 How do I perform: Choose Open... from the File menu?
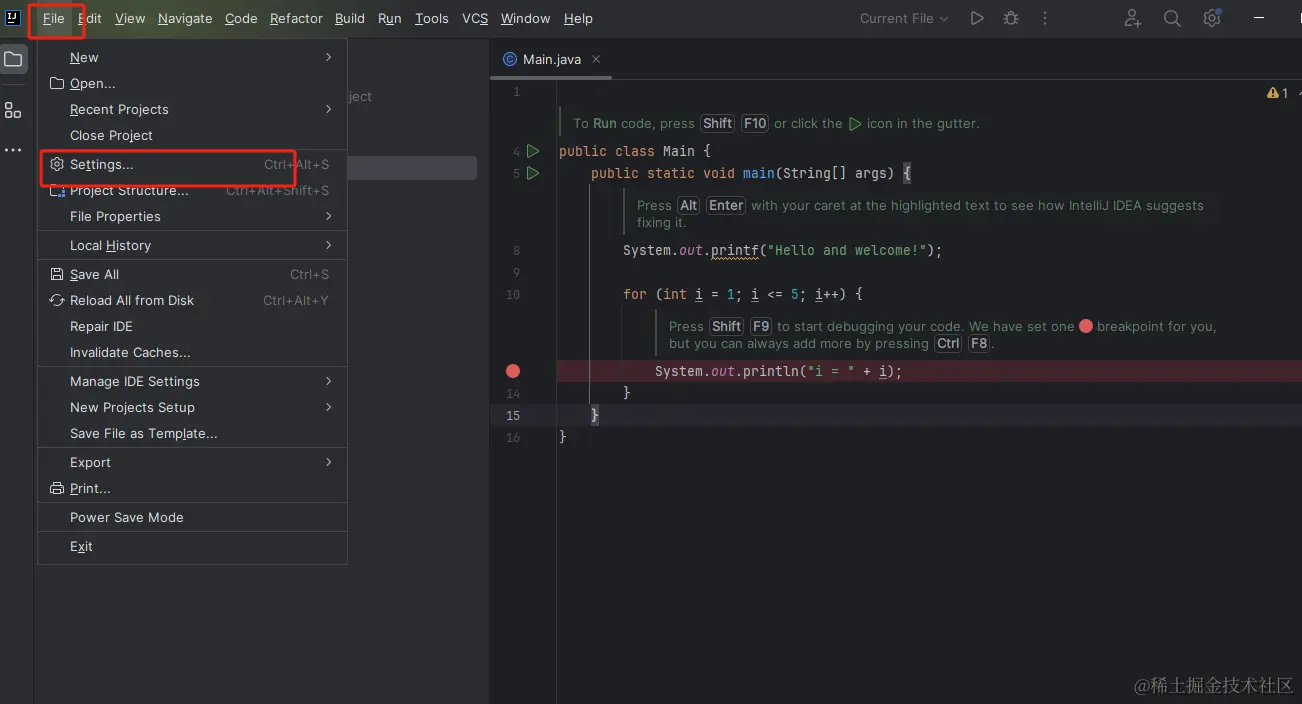coord(192,84)
